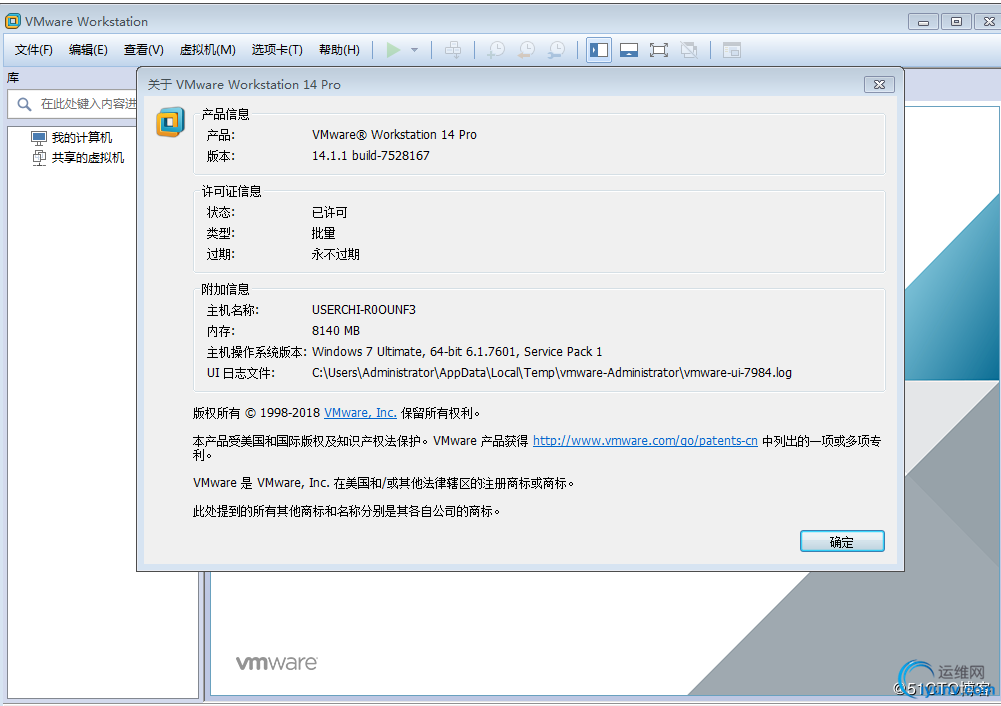The width and height of the screenshot is (1001, 706).
Task: Open the 帮助(H) menu
Action: (x=339, y=50)
